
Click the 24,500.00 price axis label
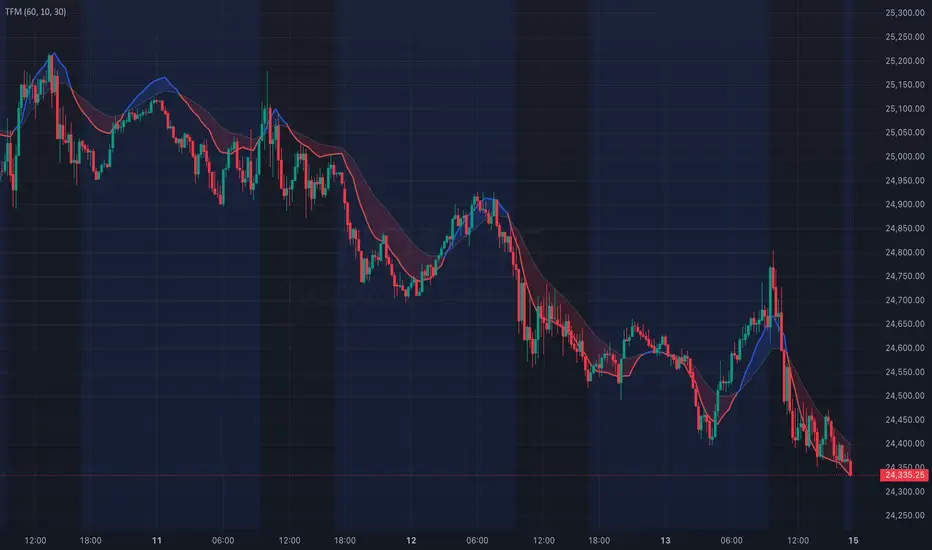(x=905, y=395)
